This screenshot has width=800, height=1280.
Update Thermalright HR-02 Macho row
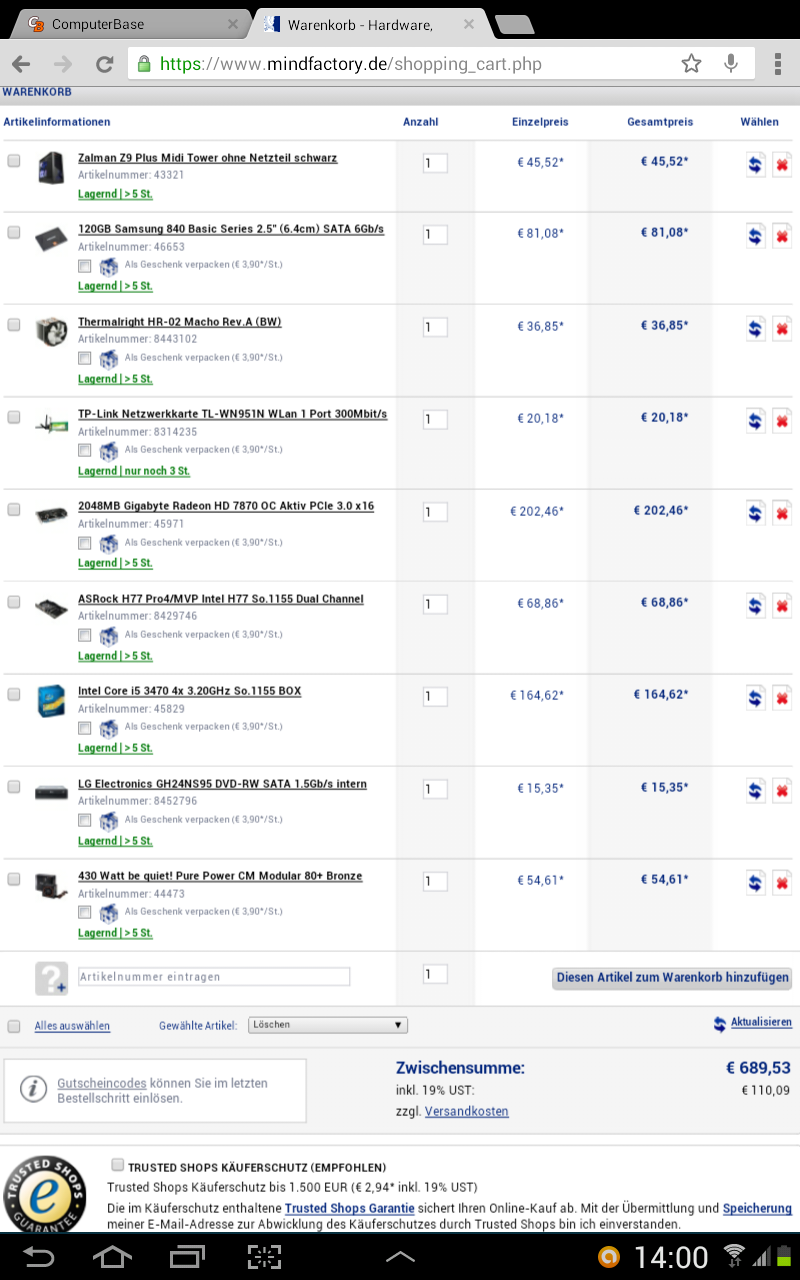point(755,328)
